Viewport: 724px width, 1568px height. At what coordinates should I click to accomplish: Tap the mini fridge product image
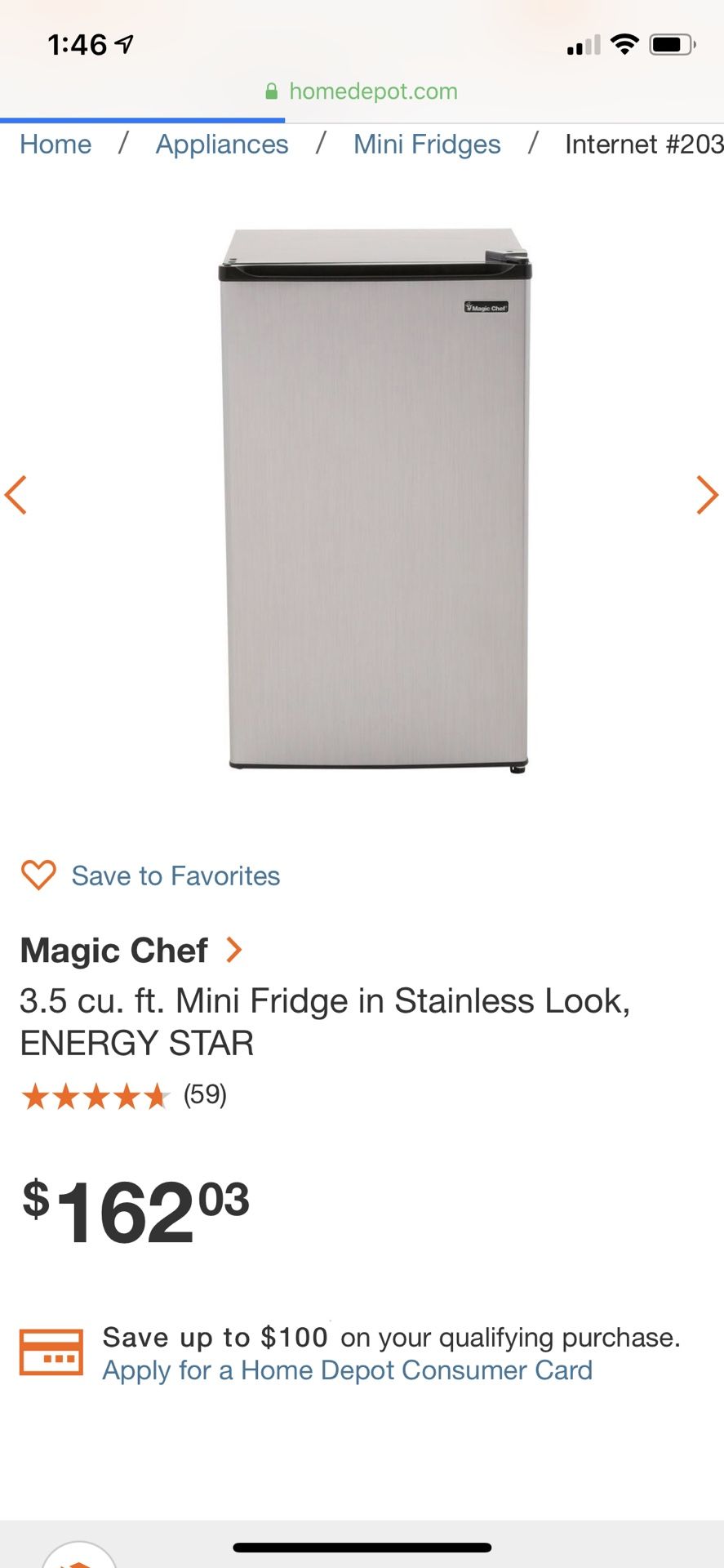(x=375, y=500)
